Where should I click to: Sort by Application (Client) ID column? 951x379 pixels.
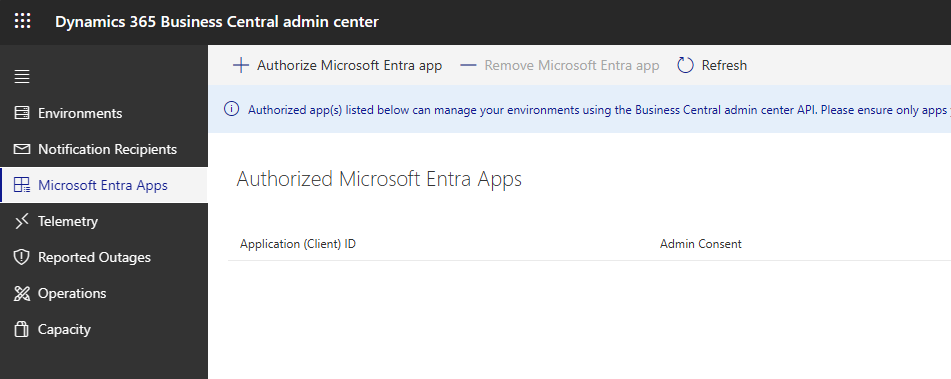tap(298, 244)
